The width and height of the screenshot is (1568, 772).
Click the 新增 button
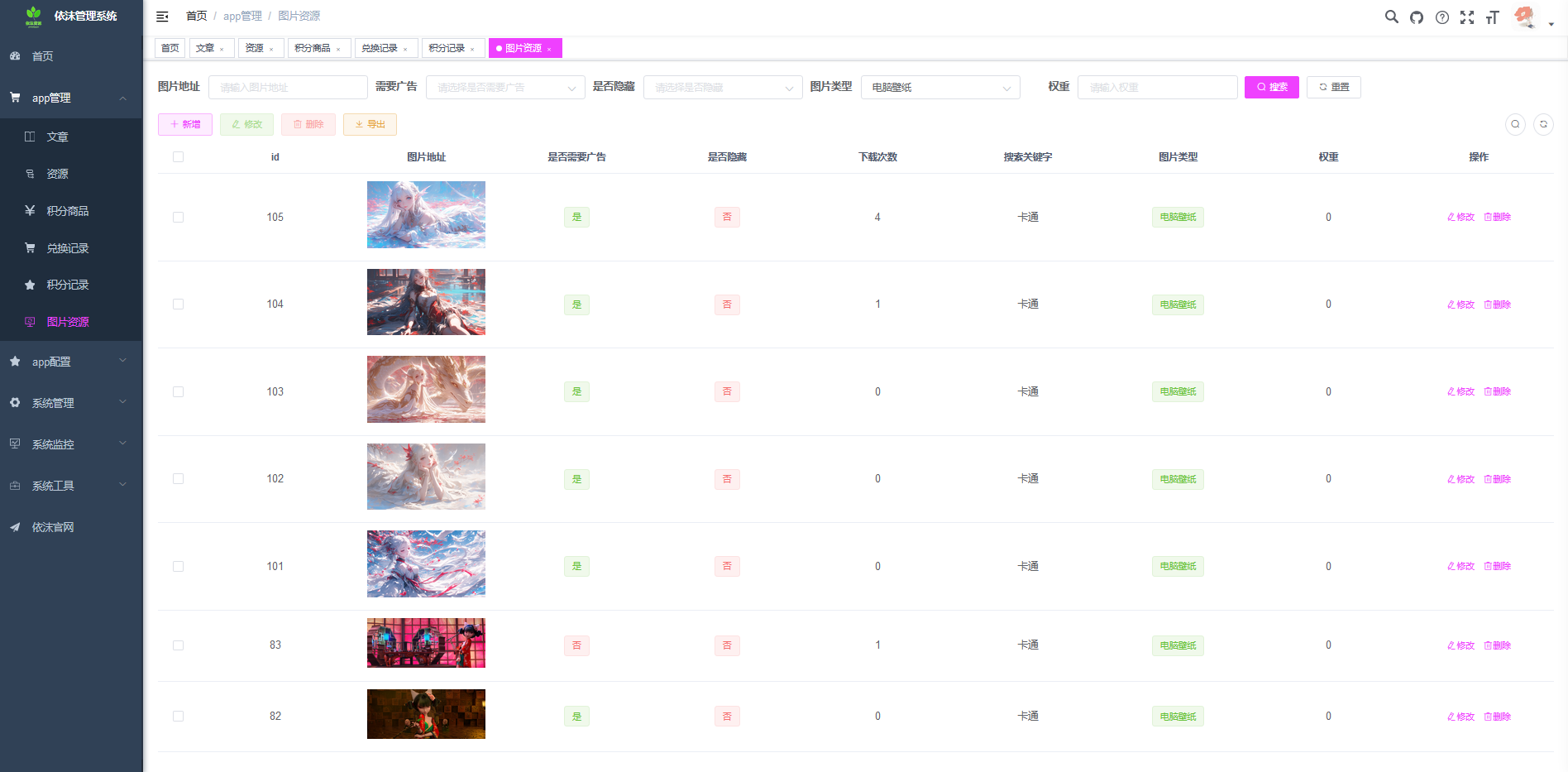185,124
